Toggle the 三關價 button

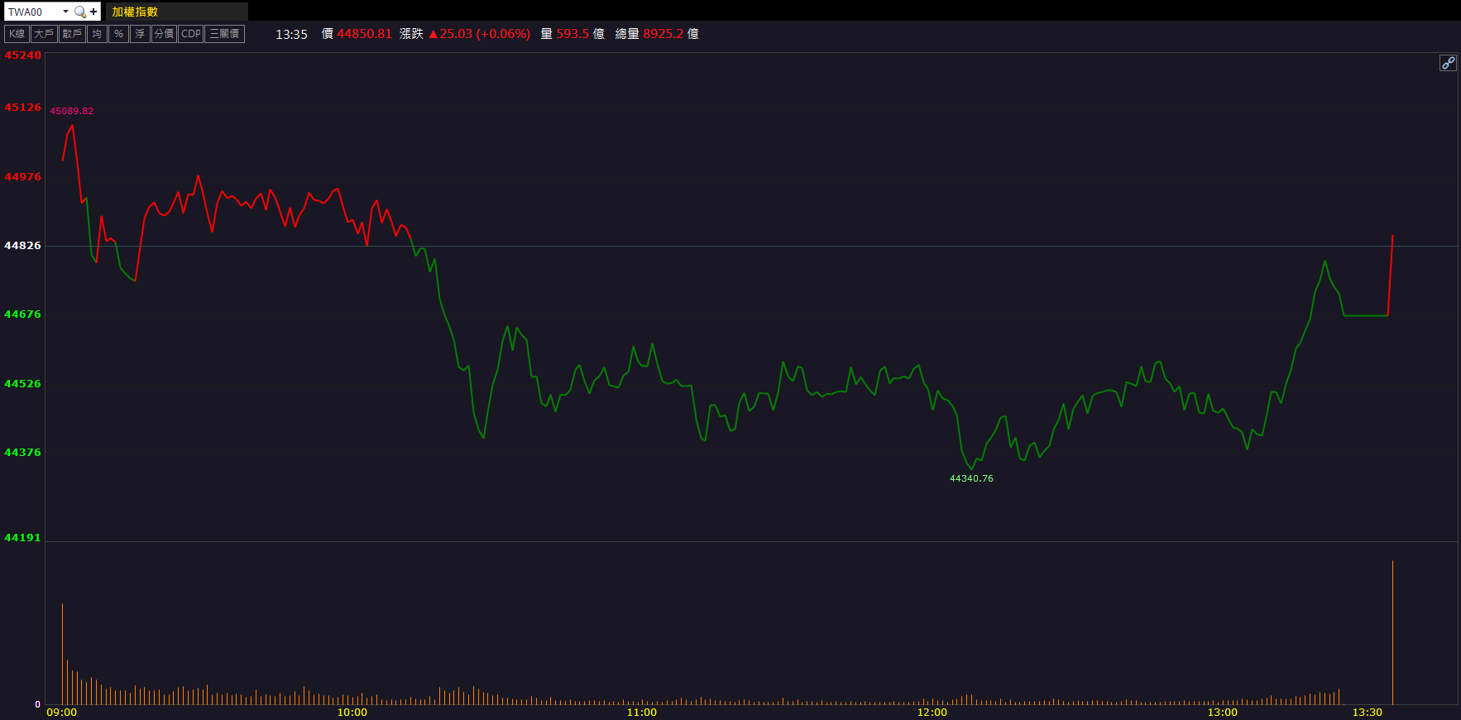[x=225, y=34]
